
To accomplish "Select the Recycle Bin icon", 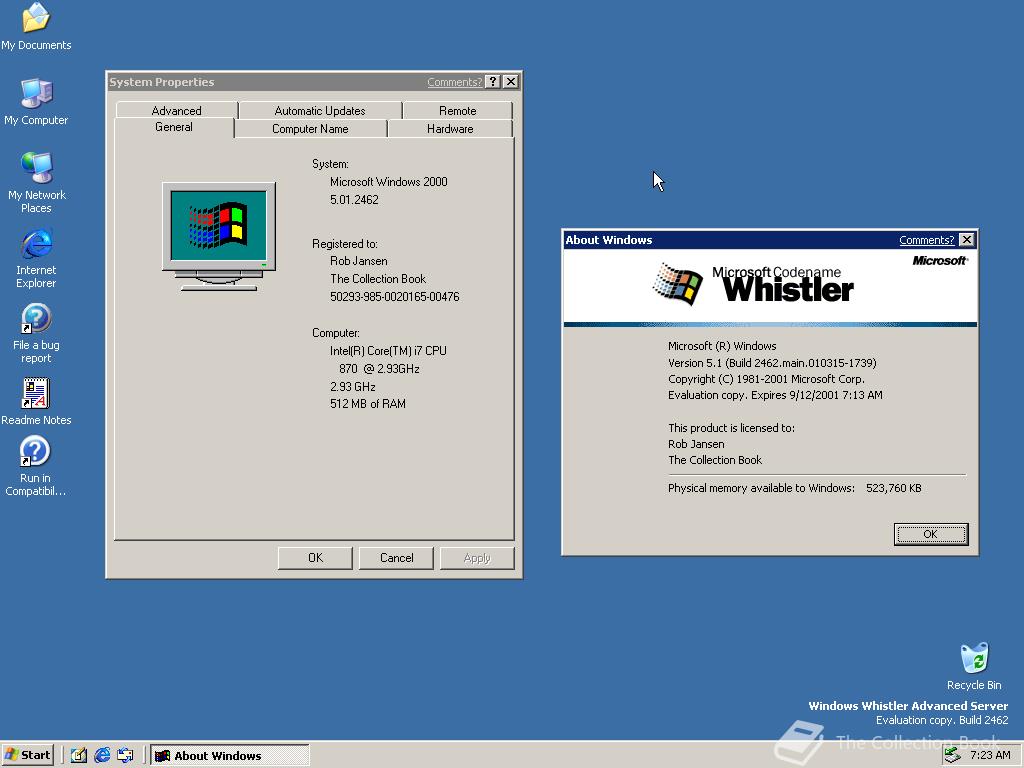I will (974, 666).
